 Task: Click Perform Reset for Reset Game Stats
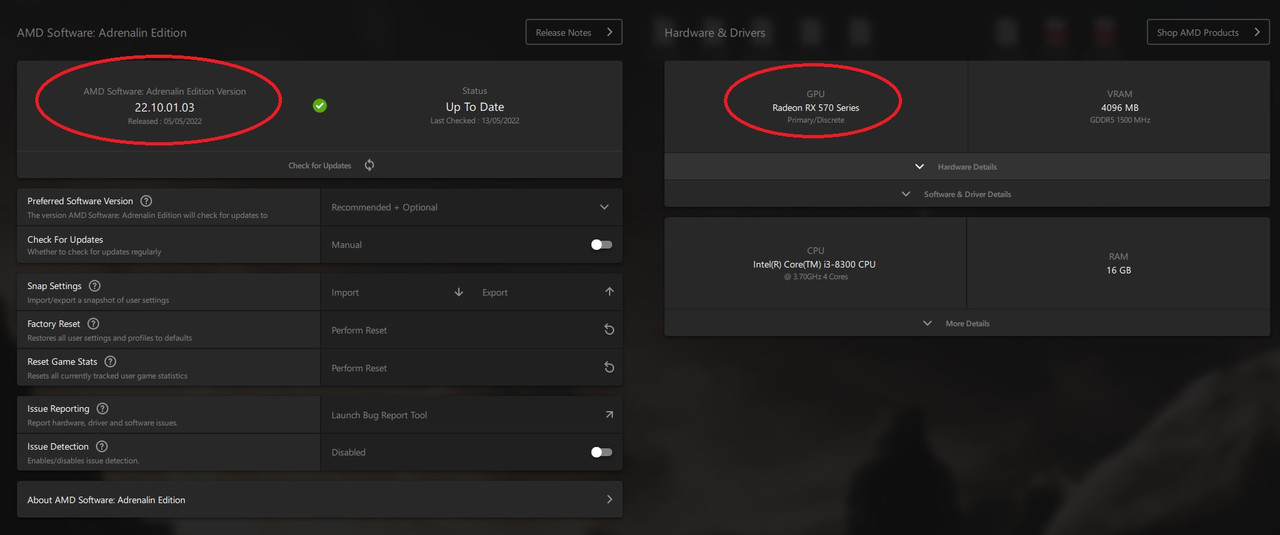[359, 368]
